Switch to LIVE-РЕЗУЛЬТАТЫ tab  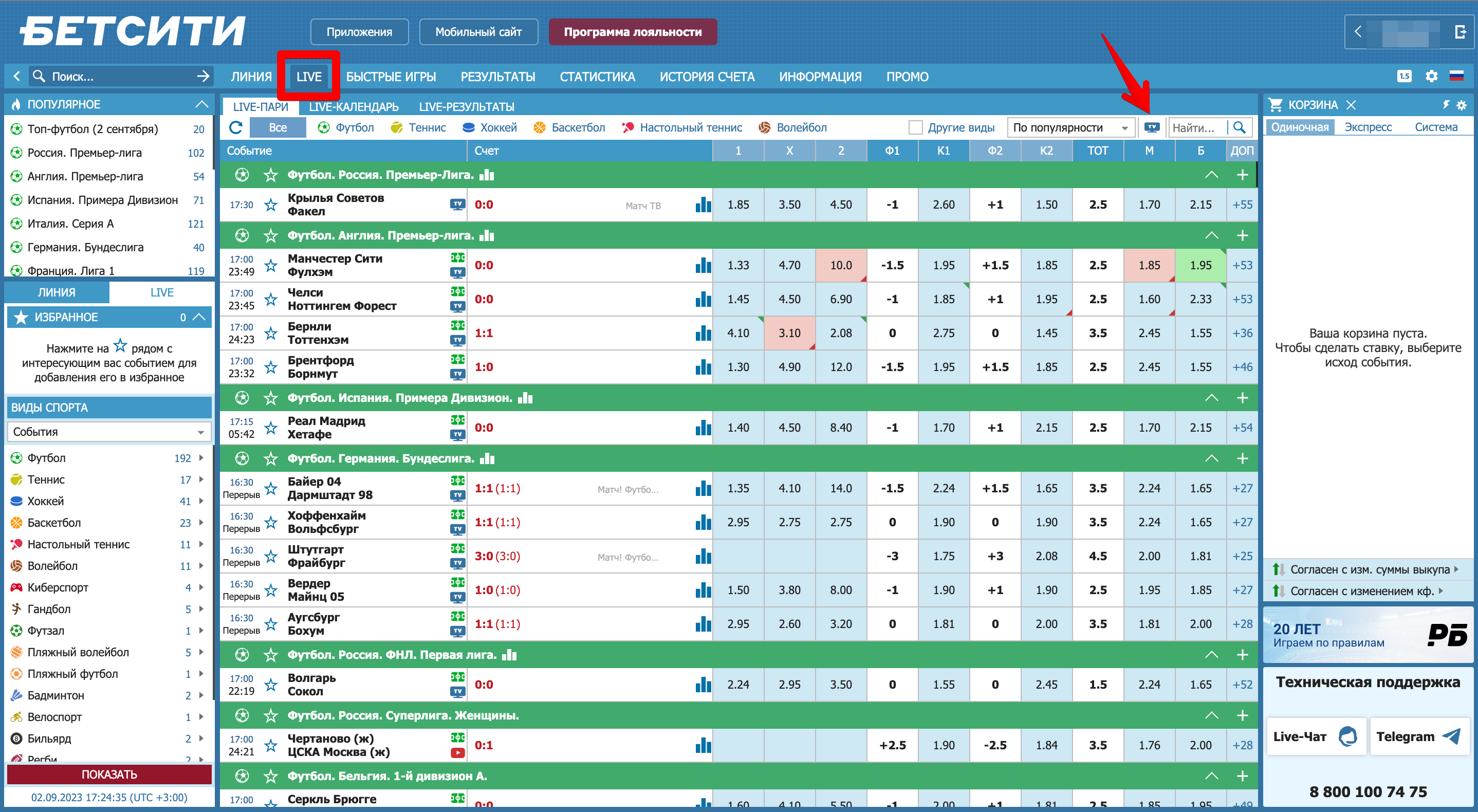(x=467, y=107)
